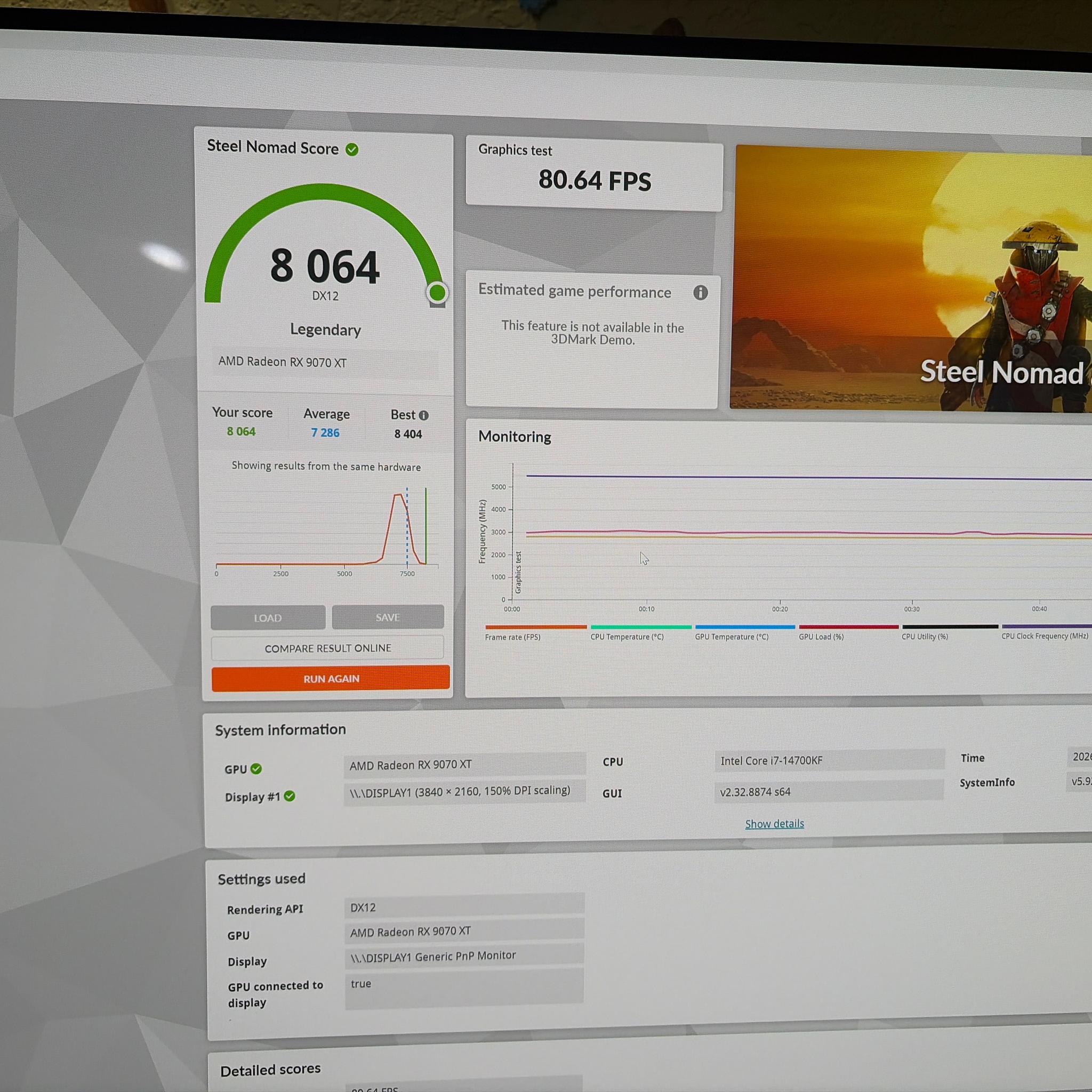The width and height of the screenshot is (1092, 1092).
Task: Toggle the CPU Temperature (°C) legend series
Action: [640, 632]
